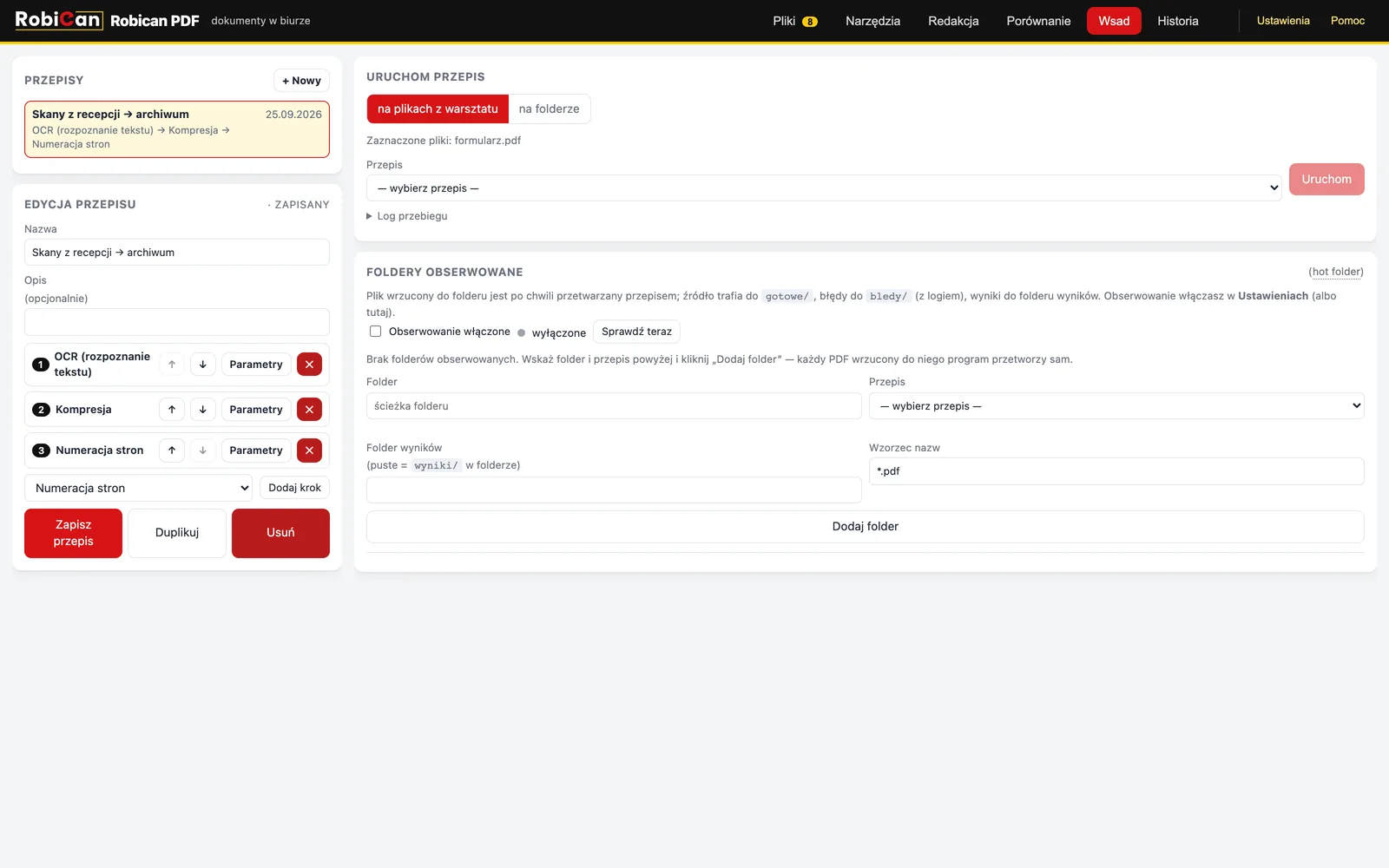The height and width of the screenshot is (868, 1389).
Task: Open the Przepis dropdown in Uruchom przepis
Action: click(824, 187)
